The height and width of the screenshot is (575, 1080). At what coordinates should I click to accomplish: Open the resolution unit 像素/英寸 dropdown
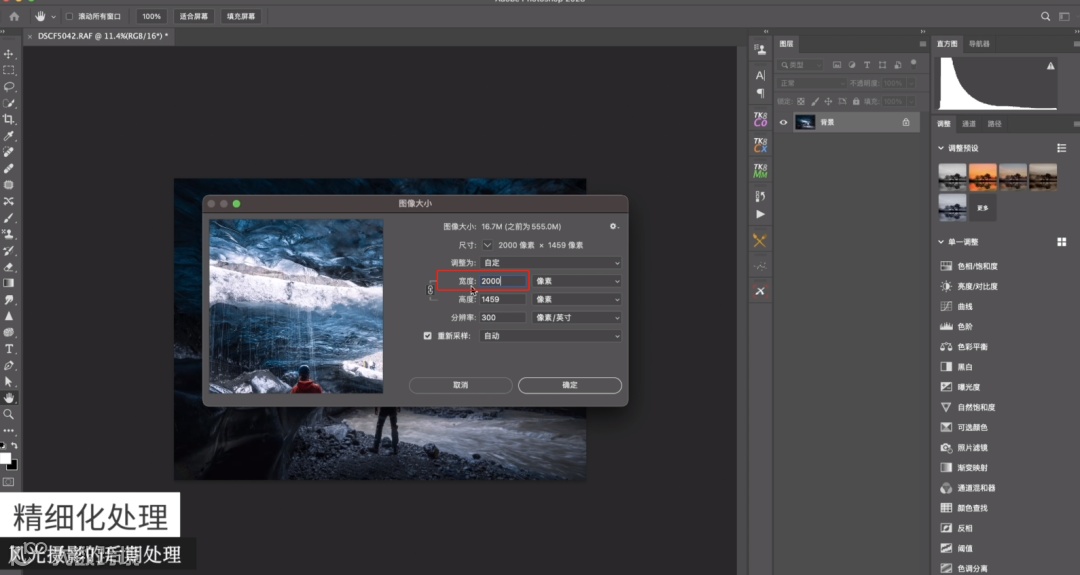pos(577,317)
